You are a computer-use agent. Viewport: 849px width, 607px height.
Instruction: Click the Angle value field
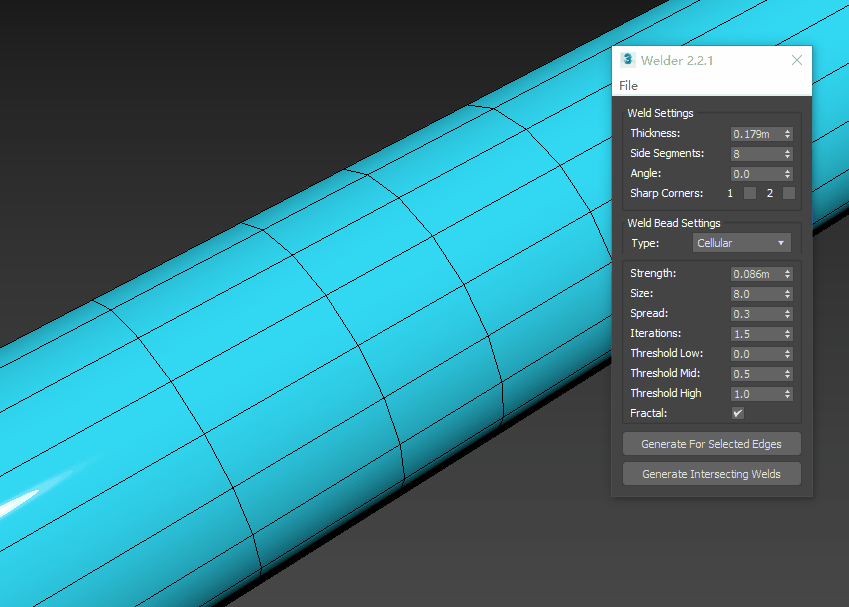tap(756, 174)
